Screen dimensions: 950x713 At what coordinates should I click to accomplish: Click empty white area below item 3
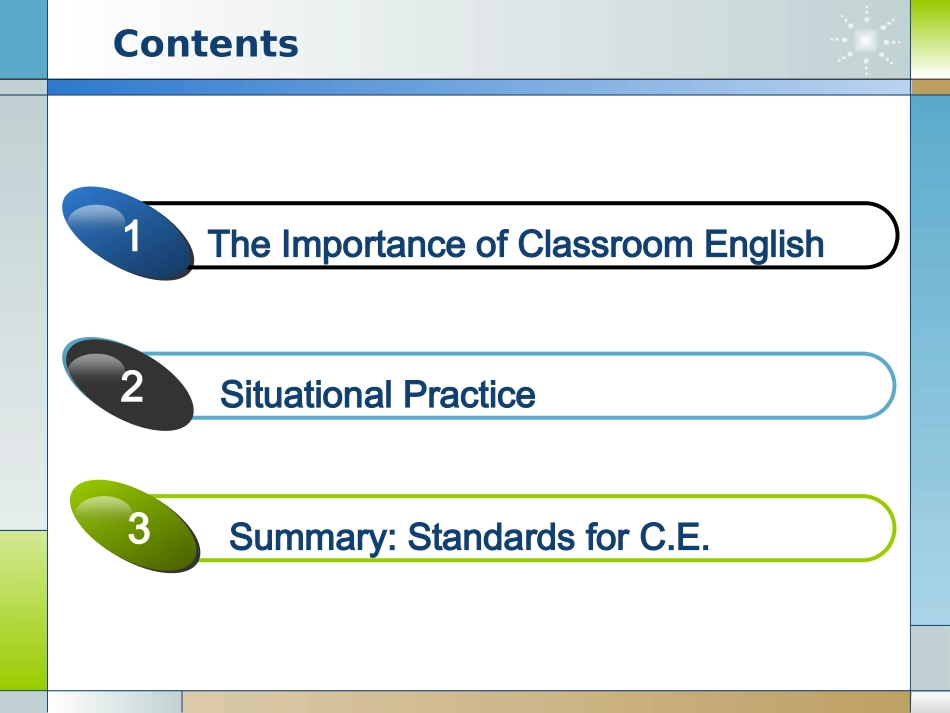(478, 630)
